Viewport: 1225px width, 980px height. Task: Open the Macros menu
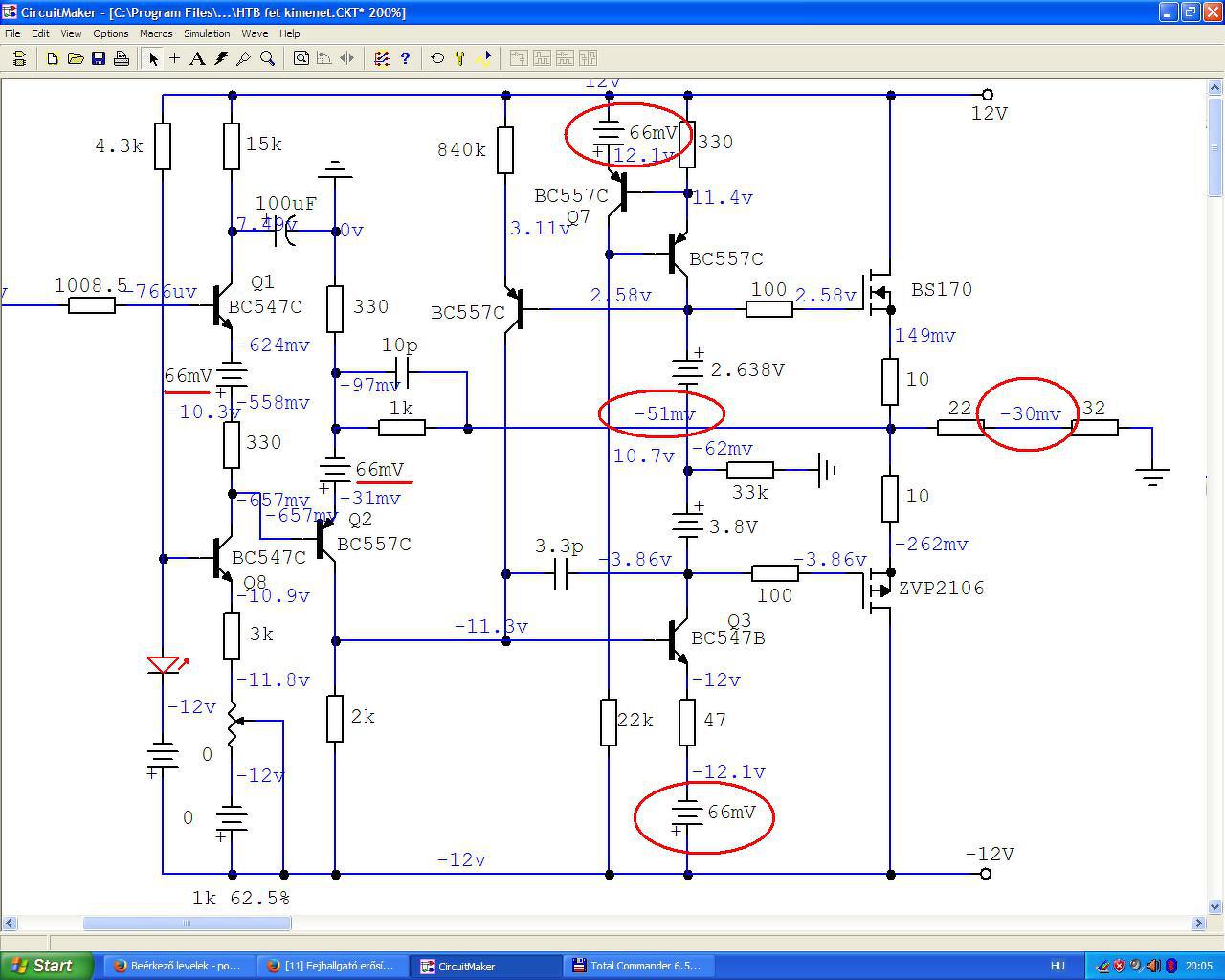click(156, 33)
